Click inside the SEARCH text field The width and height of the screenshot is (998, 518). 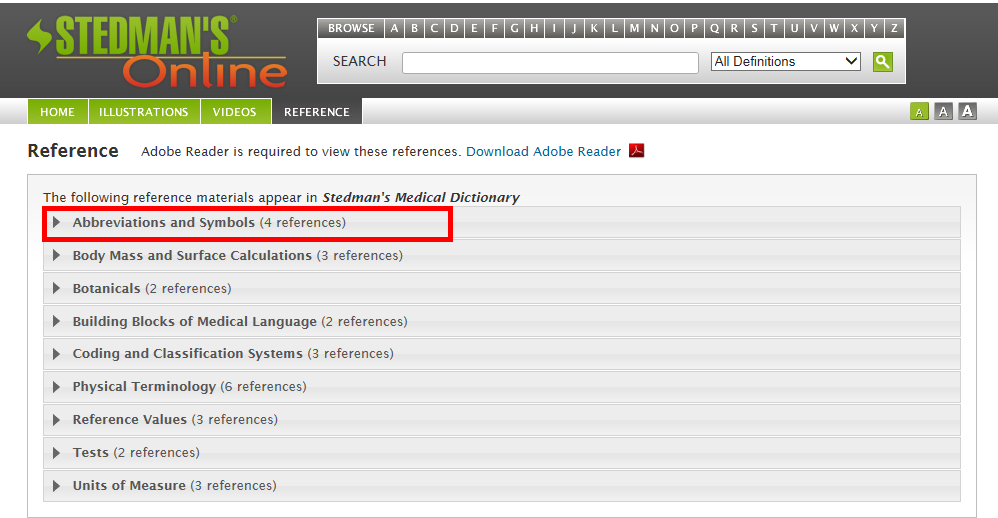[551, 62]
